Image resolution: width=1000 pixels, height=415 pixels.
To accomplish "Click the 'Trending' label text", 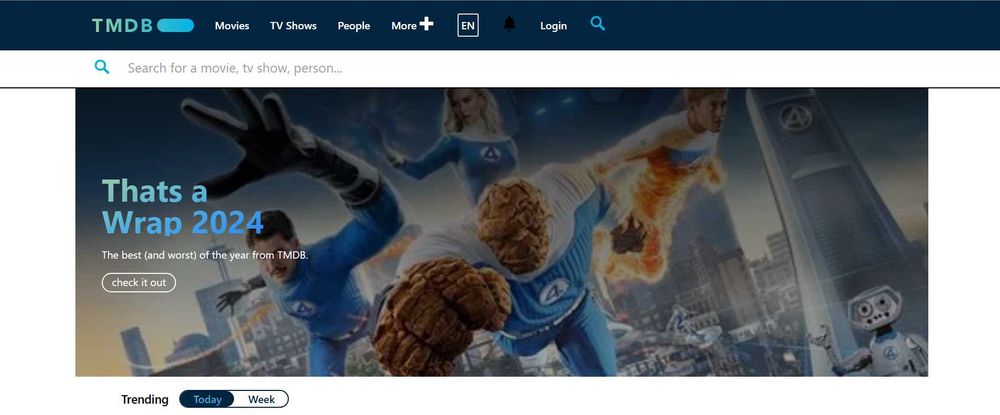I will coord(145,399).
